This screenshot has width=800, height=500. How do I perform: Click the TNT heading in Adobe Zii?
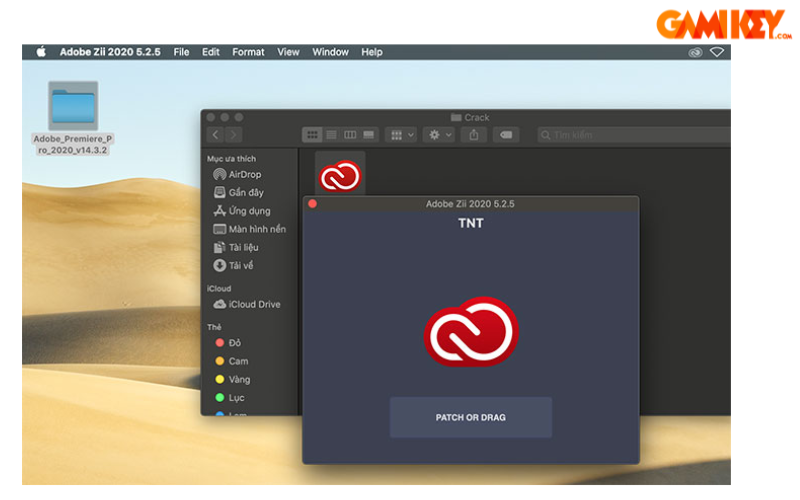click(x=470, y=223)
